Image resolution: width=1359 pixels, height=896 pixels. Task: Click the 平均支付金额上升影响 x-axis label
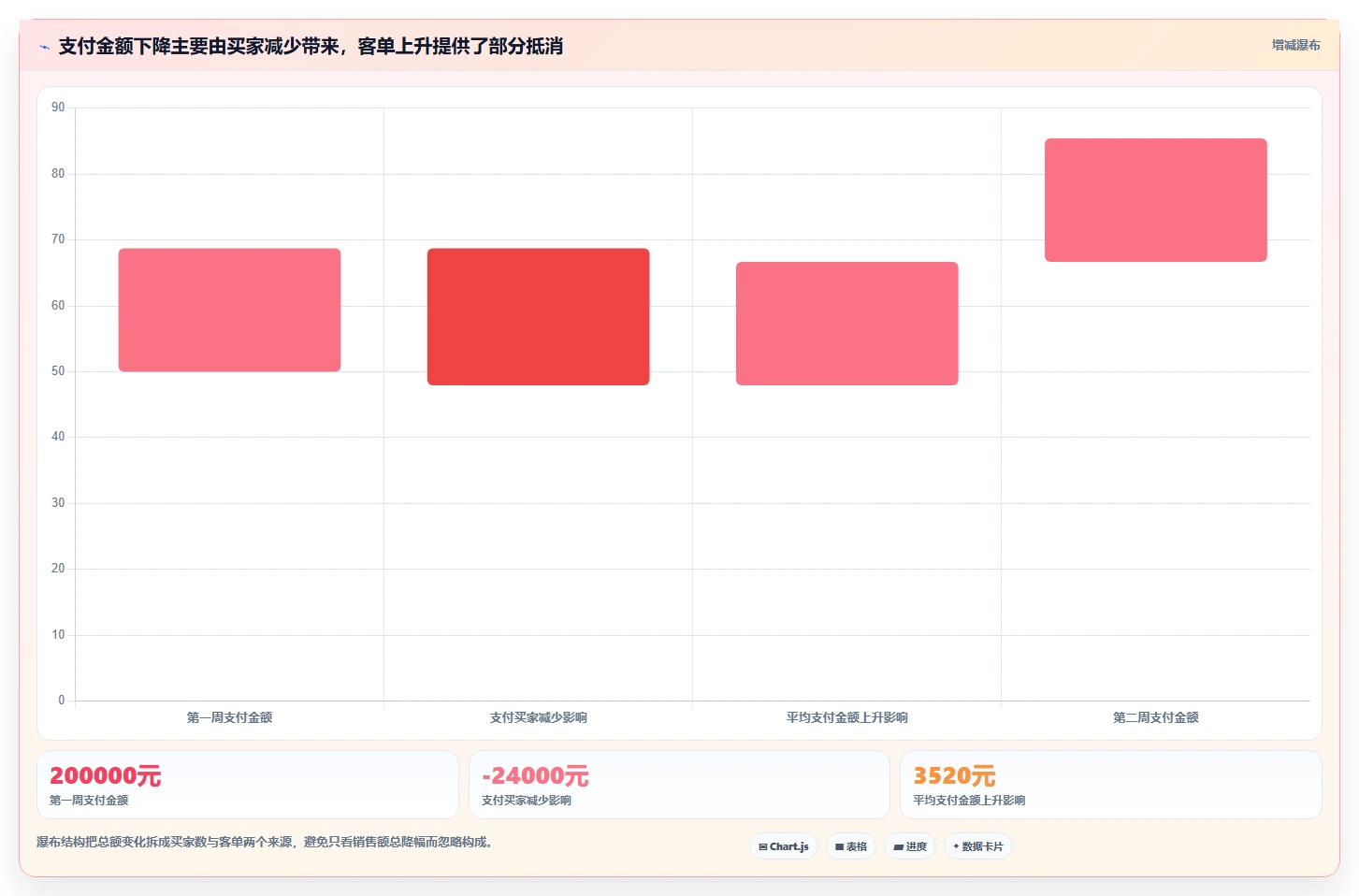click(846, 717)
